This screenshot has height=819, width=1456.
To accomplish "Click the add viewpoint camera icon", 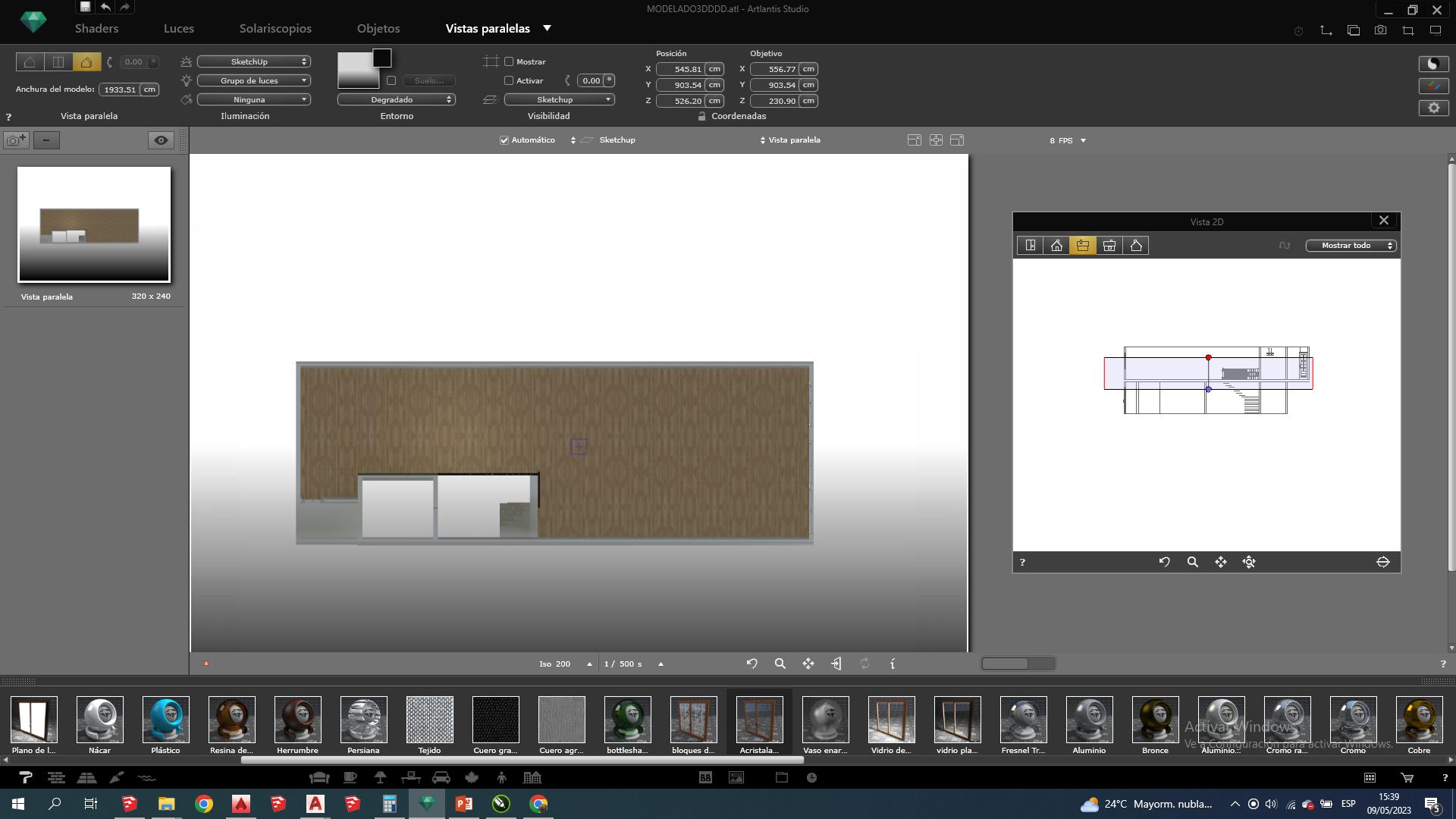I will (x=16, y=140).
